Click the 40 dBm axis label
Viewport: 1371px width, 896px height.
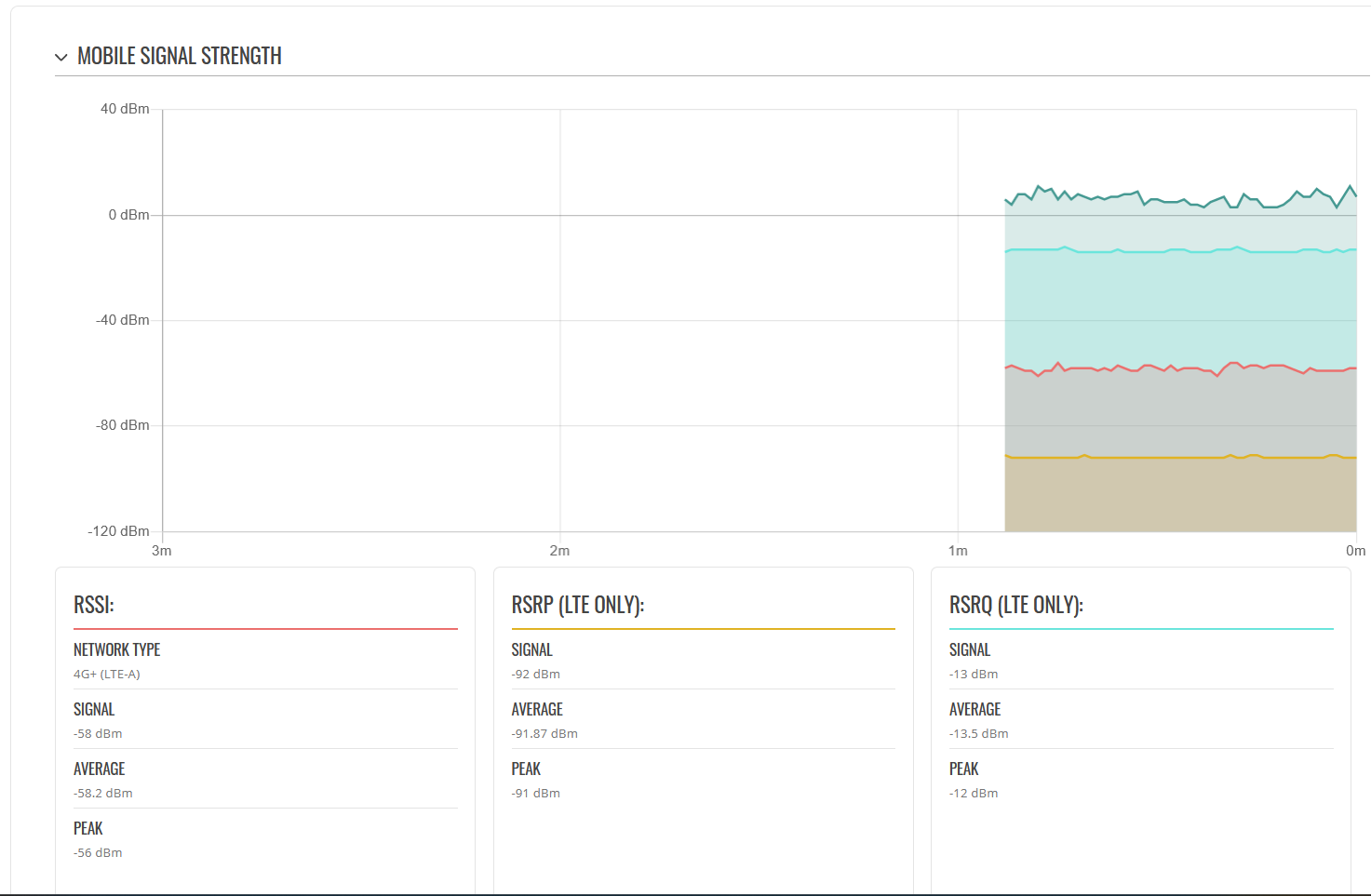tap(125, 109)
